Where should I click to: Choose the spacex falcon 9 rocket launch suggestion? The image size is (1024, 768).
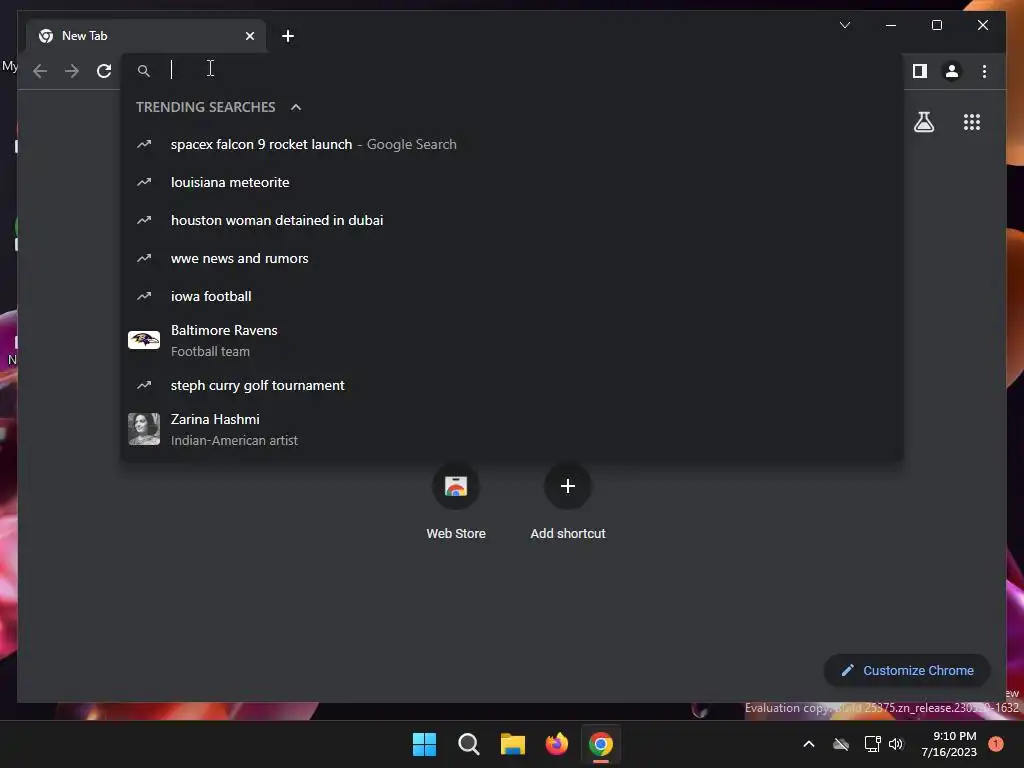coord(512,144)
